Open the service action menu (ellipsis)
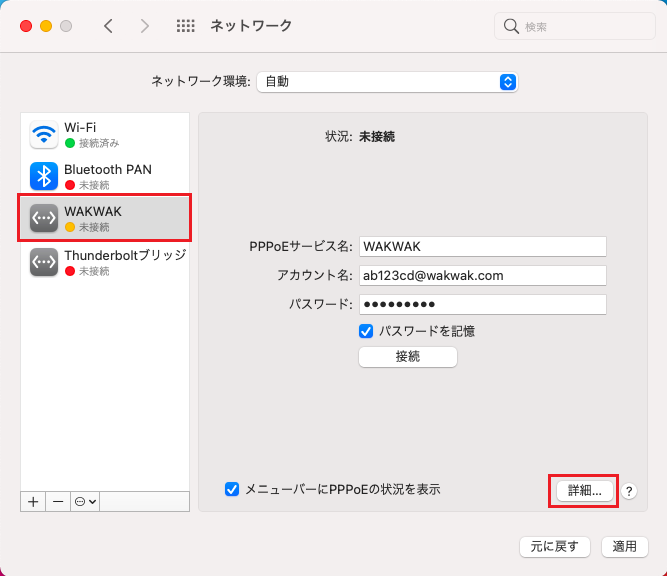667x576 pixels. pos(85,502)
